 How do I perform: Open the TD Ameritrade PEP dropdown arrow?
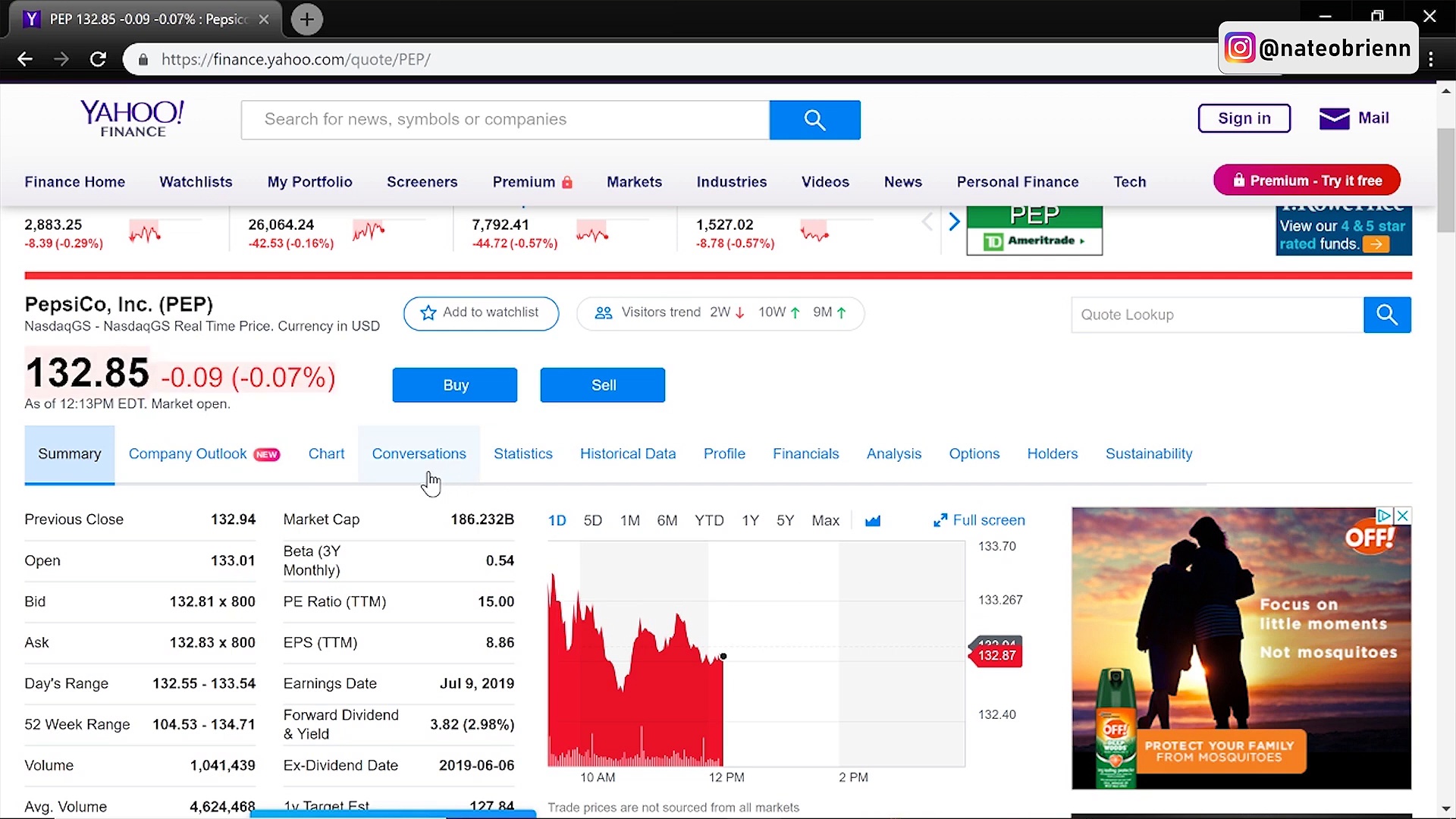(1083, 240)
